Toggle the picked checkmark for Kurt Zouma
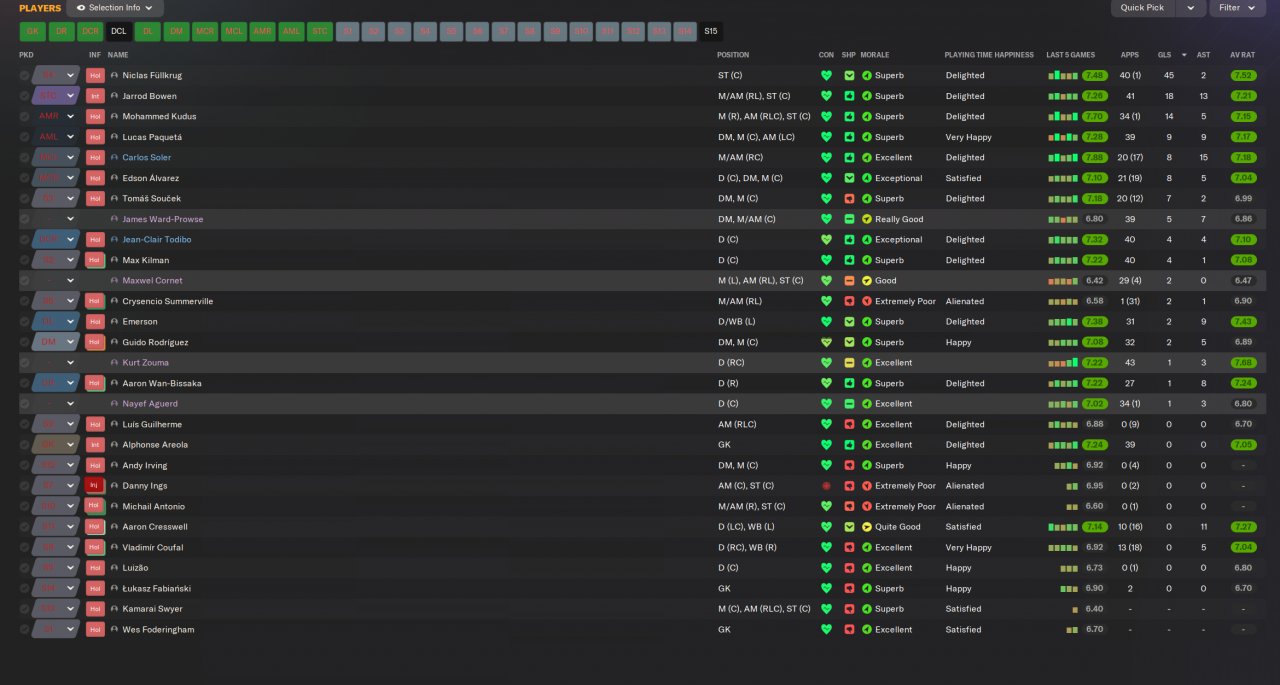 (x=25, y=363)
